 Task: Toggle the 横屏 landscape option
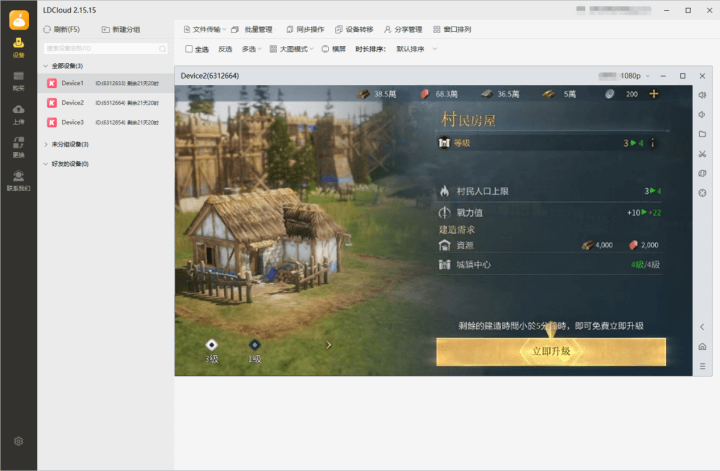coord(334,49)
